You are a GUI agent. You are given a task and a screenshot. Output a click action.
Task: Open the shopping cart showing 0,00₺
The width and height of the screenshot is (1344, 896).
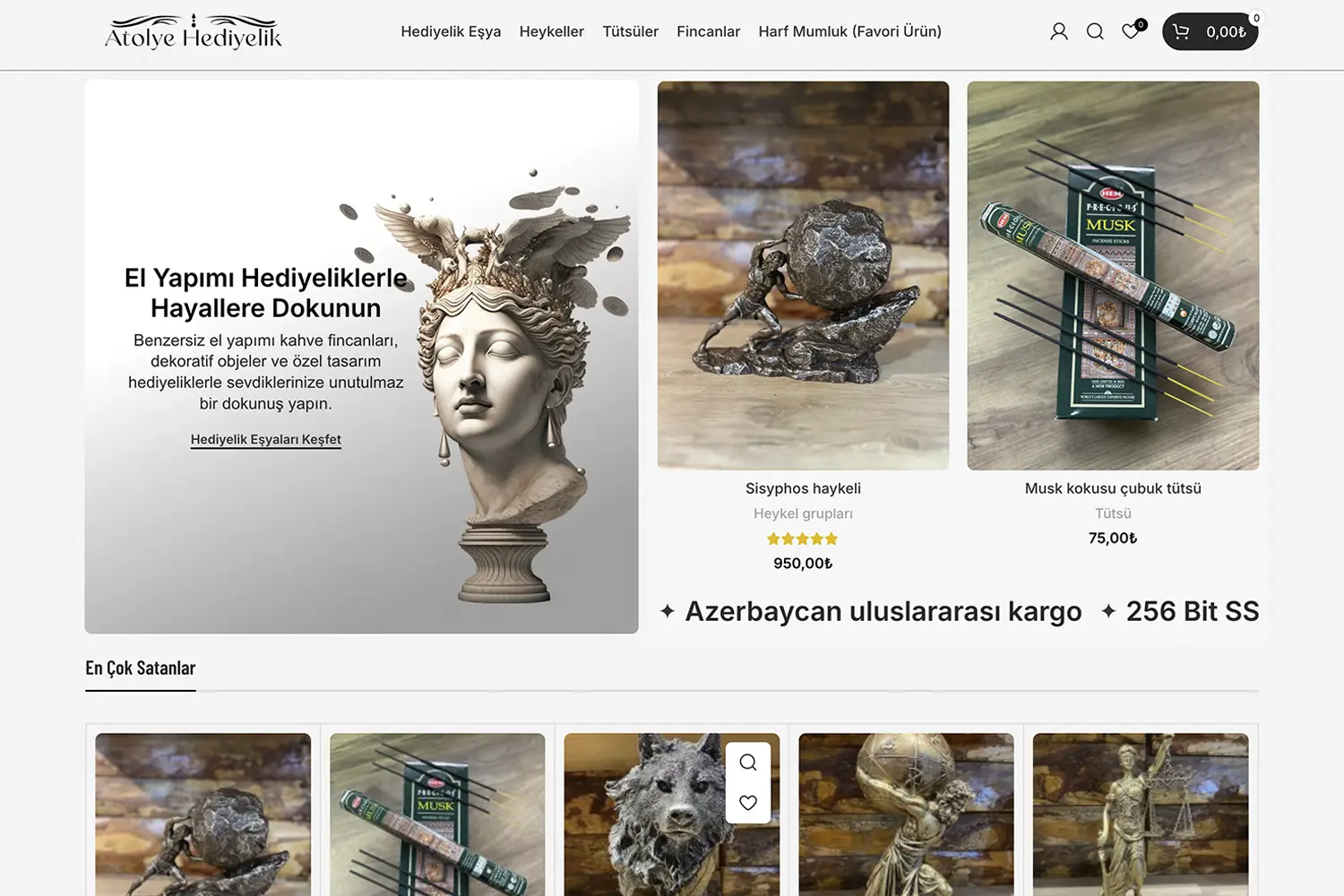pos(1210,32)
